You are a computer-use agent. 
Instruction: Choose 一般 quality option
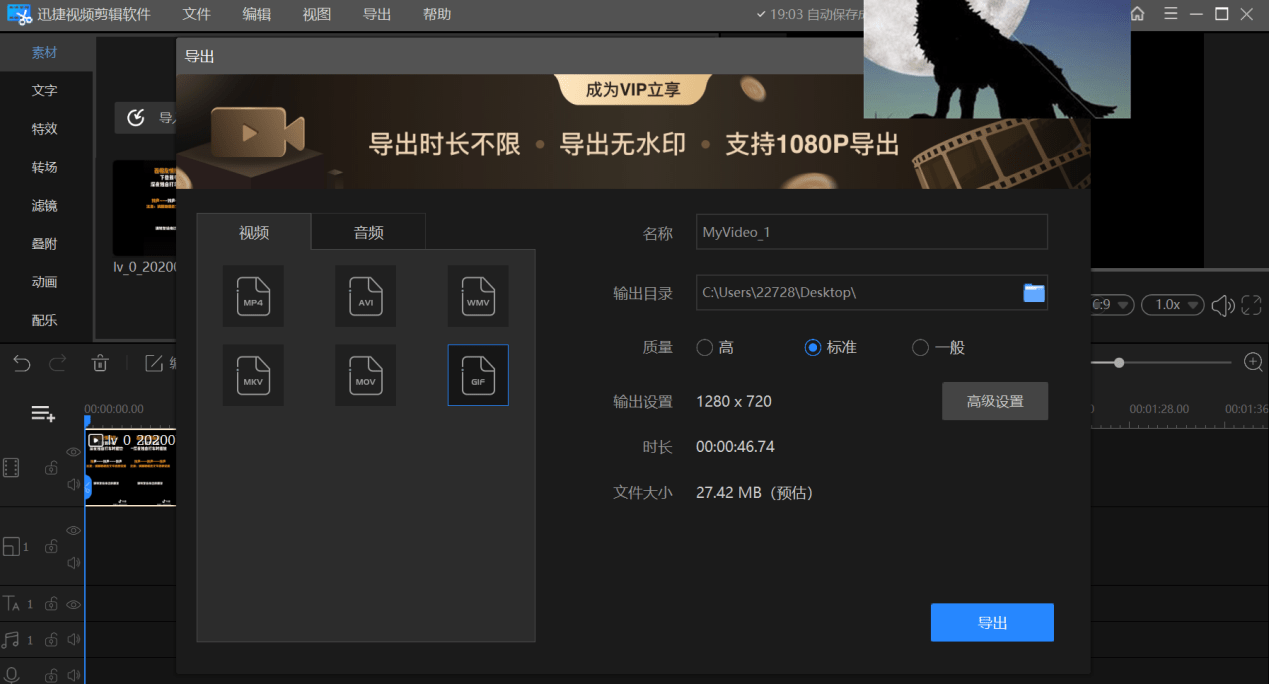click(921, 348)
